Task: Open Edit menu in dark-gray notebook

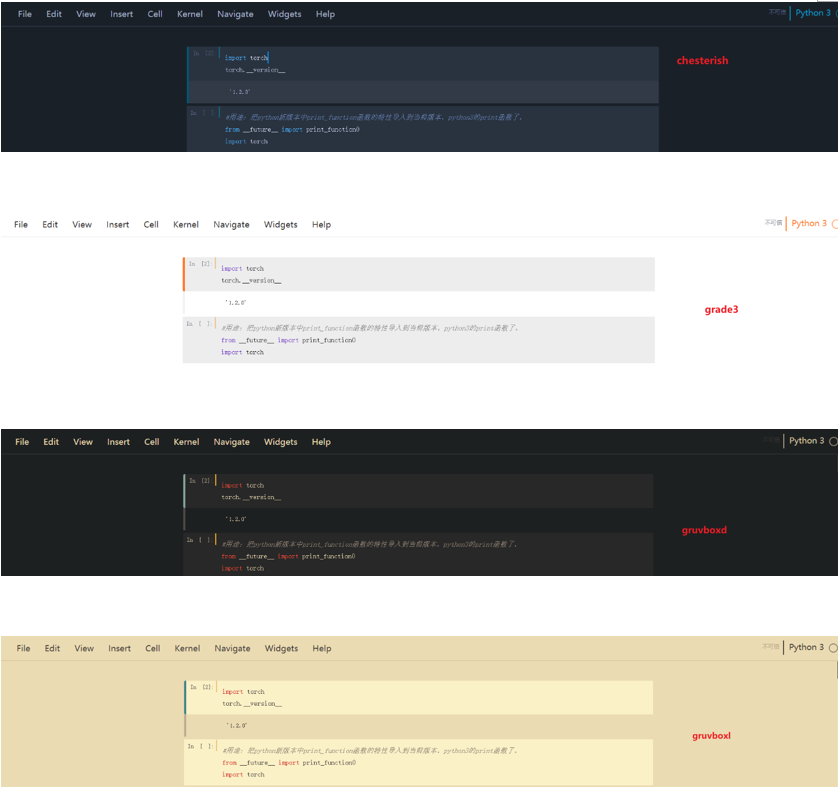Action: [51, 442]
